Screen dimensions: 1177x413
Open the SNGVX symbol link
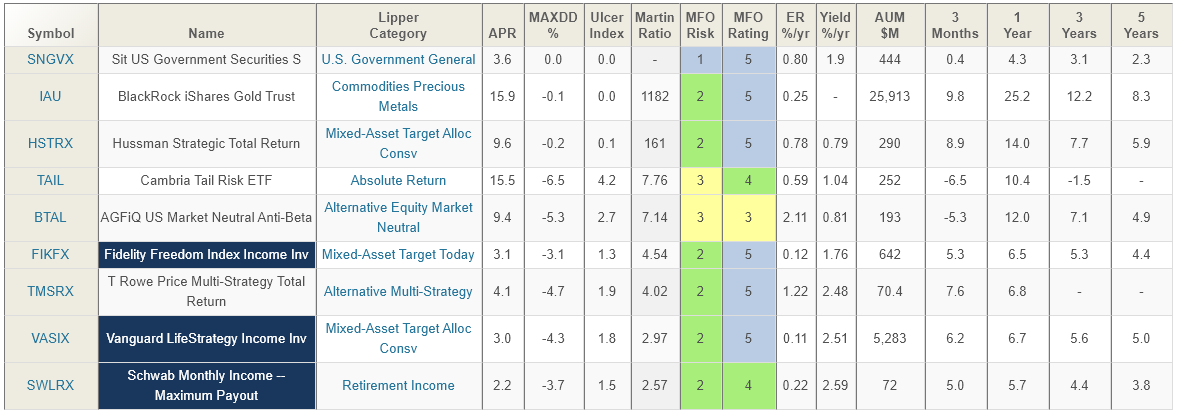click(49, 59)
